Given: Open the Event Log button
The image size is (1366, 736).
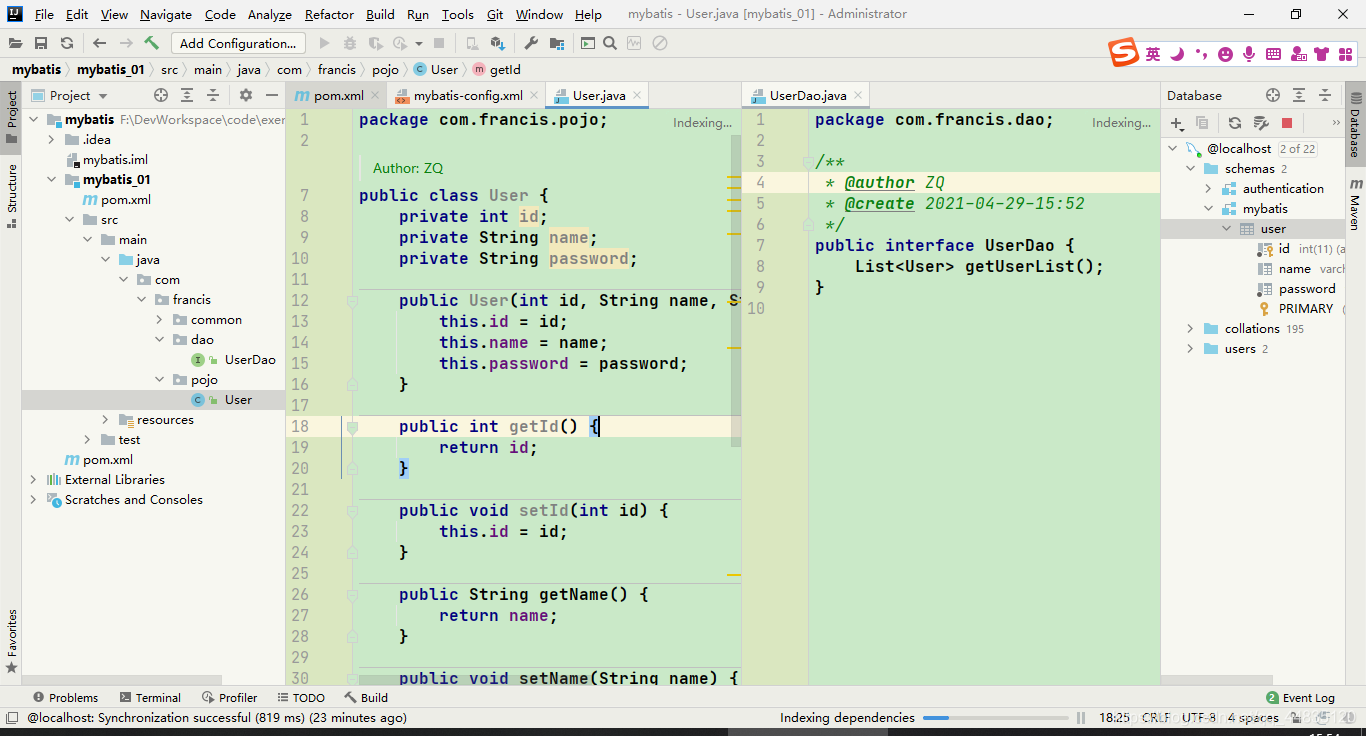Looking at the screenshot, I should coord(1300,698).
